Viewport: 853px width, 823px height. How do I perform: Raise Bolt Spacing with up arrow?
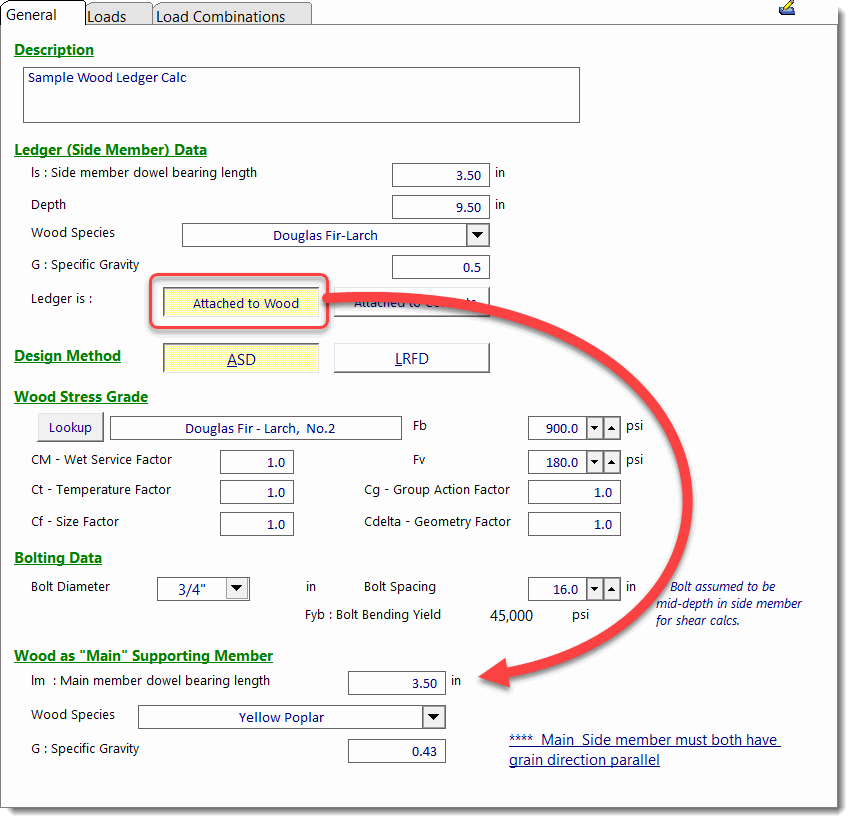[x=611, y=590]
